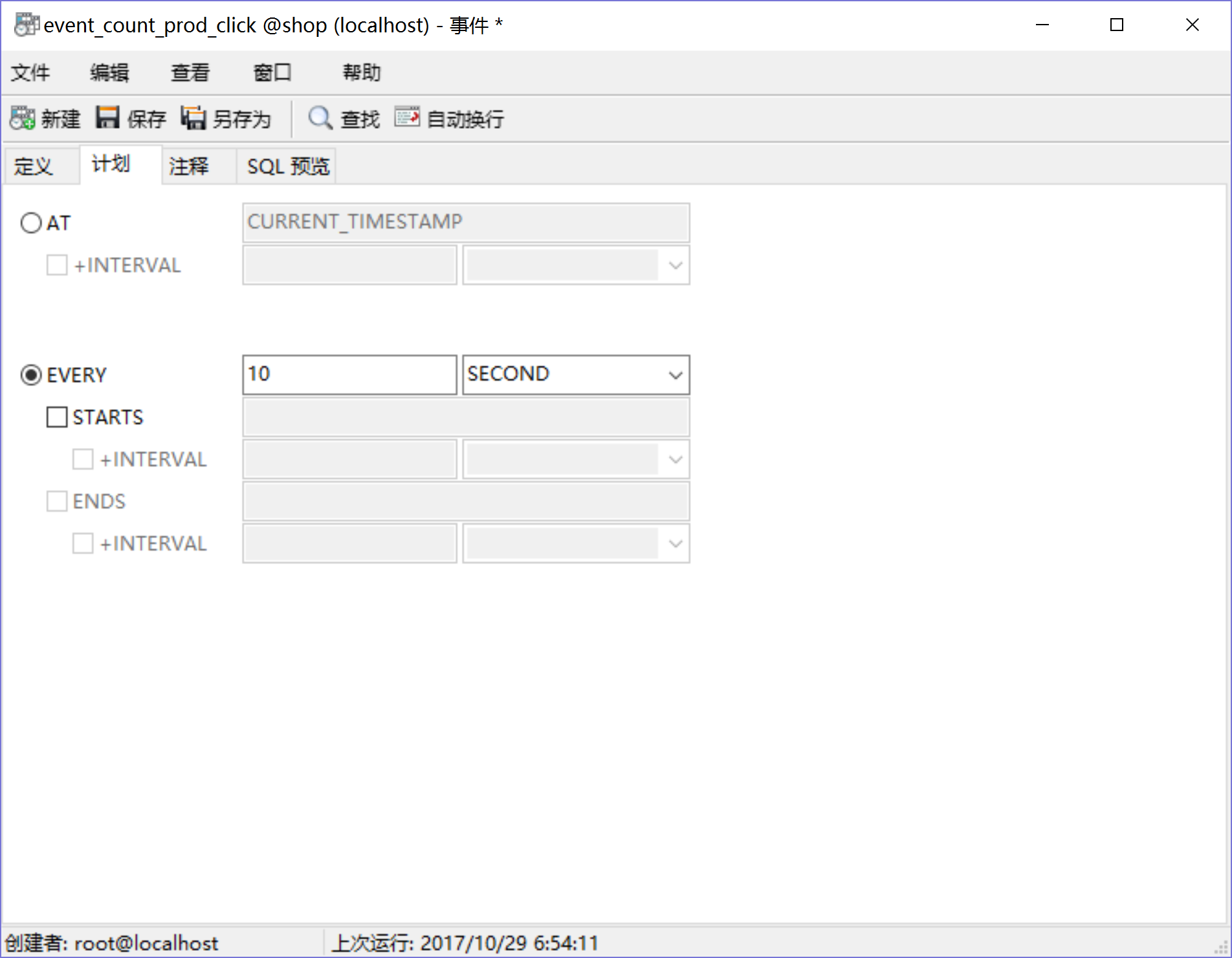Click the 保存 toolbar label
The height and width of the screenshot is (958, 1232).
point(146,119)
